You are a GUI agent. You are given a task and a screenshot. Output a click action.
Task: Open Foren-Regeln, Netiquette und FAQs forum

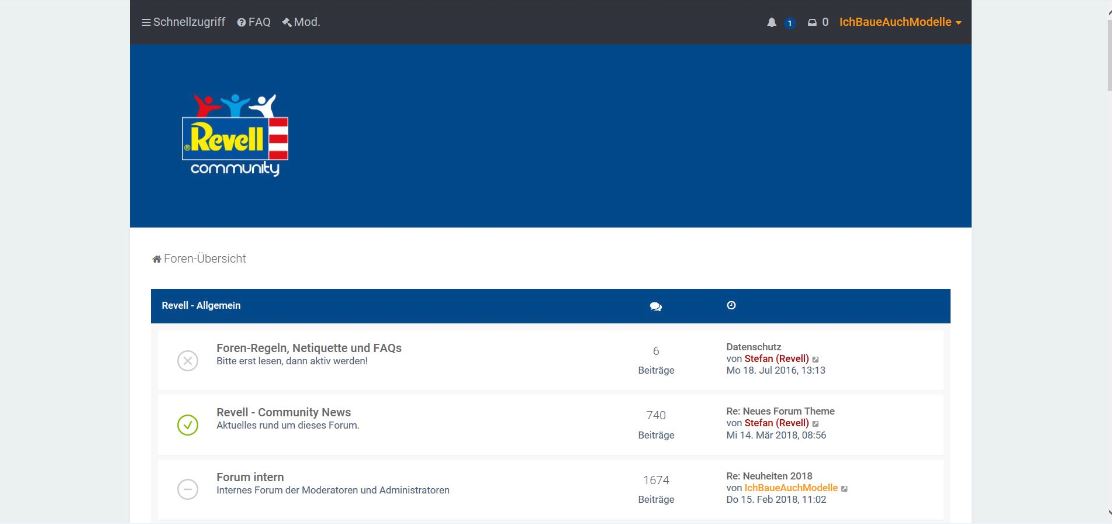[x=309, y=348]
